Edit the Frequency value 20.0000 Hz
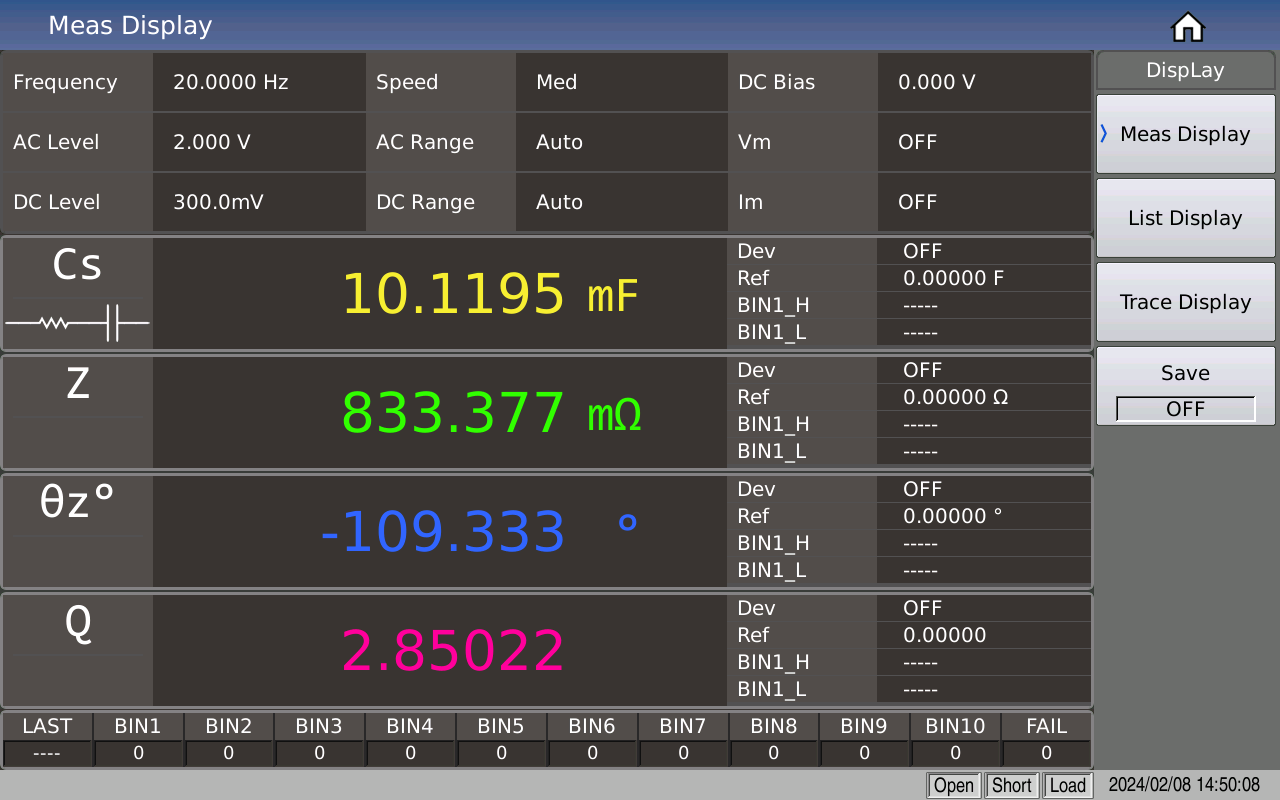This screenshot has width=1280, height=800. click(x=258, y=82)
